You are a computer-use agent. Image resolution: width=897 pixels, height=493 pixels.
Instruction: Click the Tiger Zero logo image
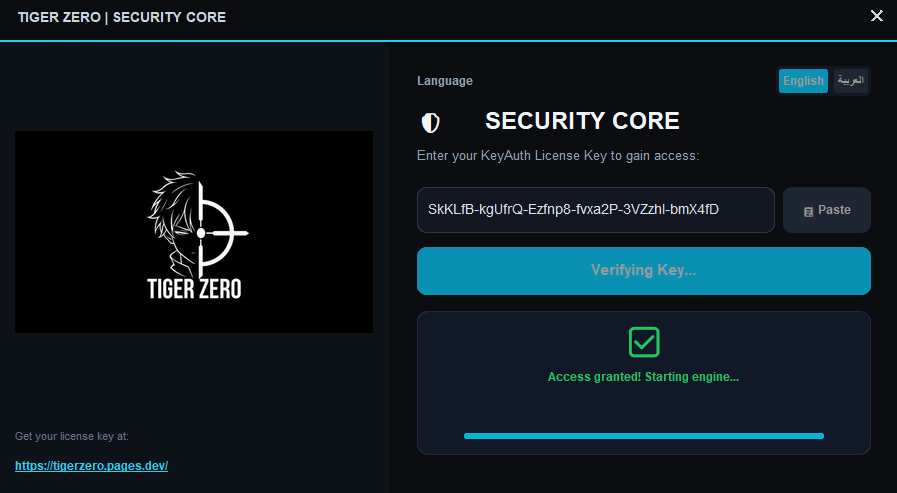[194, 232]
